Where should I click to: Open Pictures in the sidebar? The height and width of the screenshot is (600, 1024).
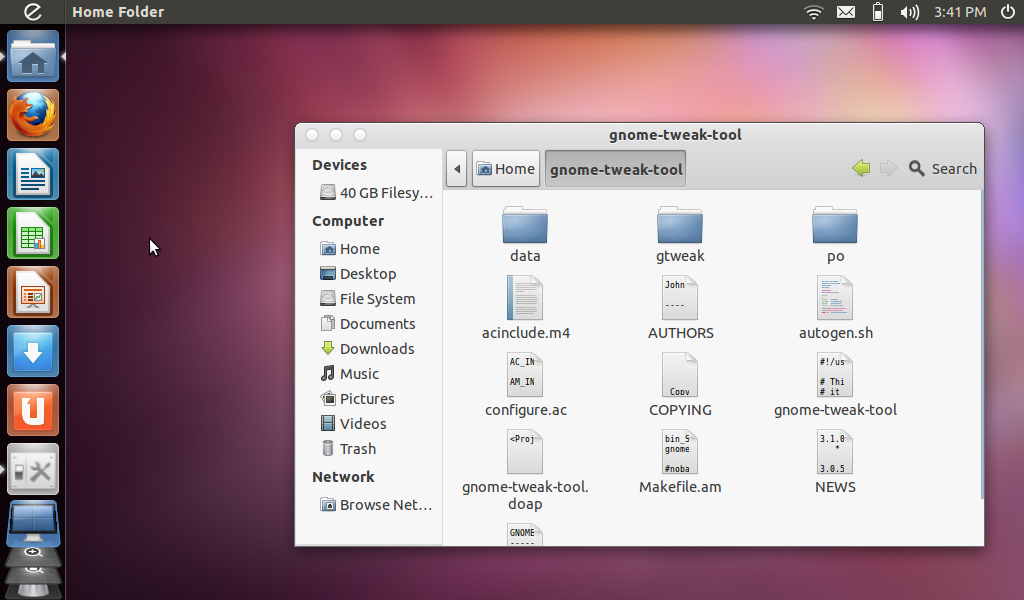(357, 398)
